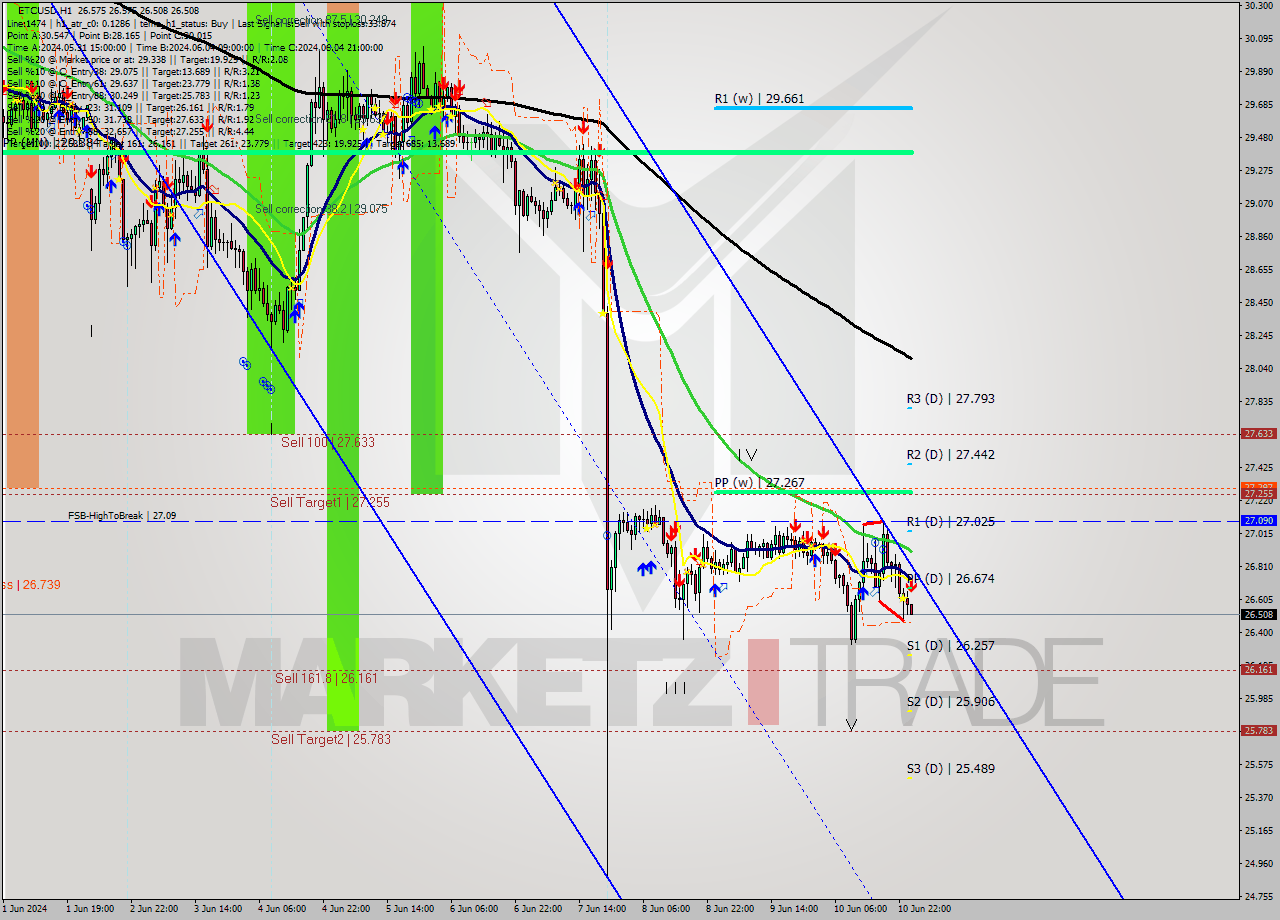This screenshot has width=1280, height=920.
Task: Click the red 25.783 price axis tag
Action: point(1258,731)
